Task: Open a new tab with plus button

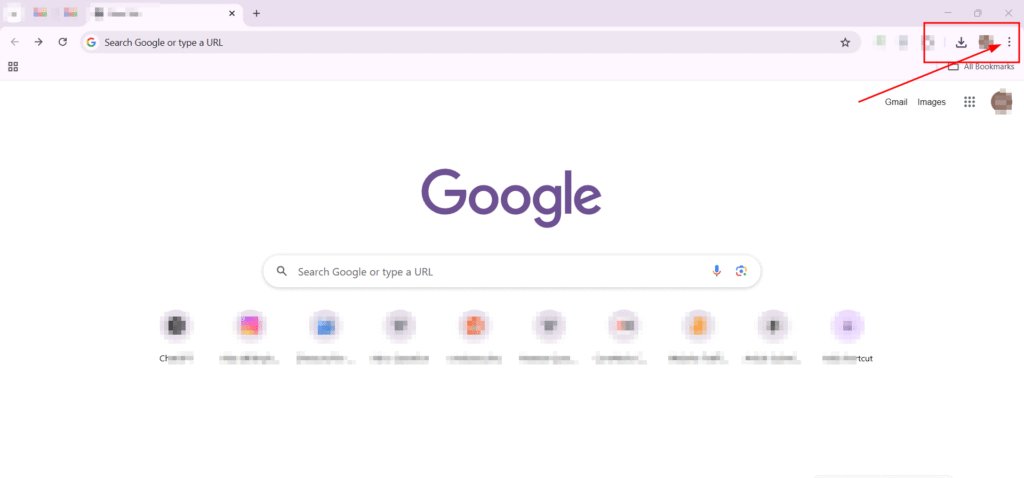Action: coord(257,13)
